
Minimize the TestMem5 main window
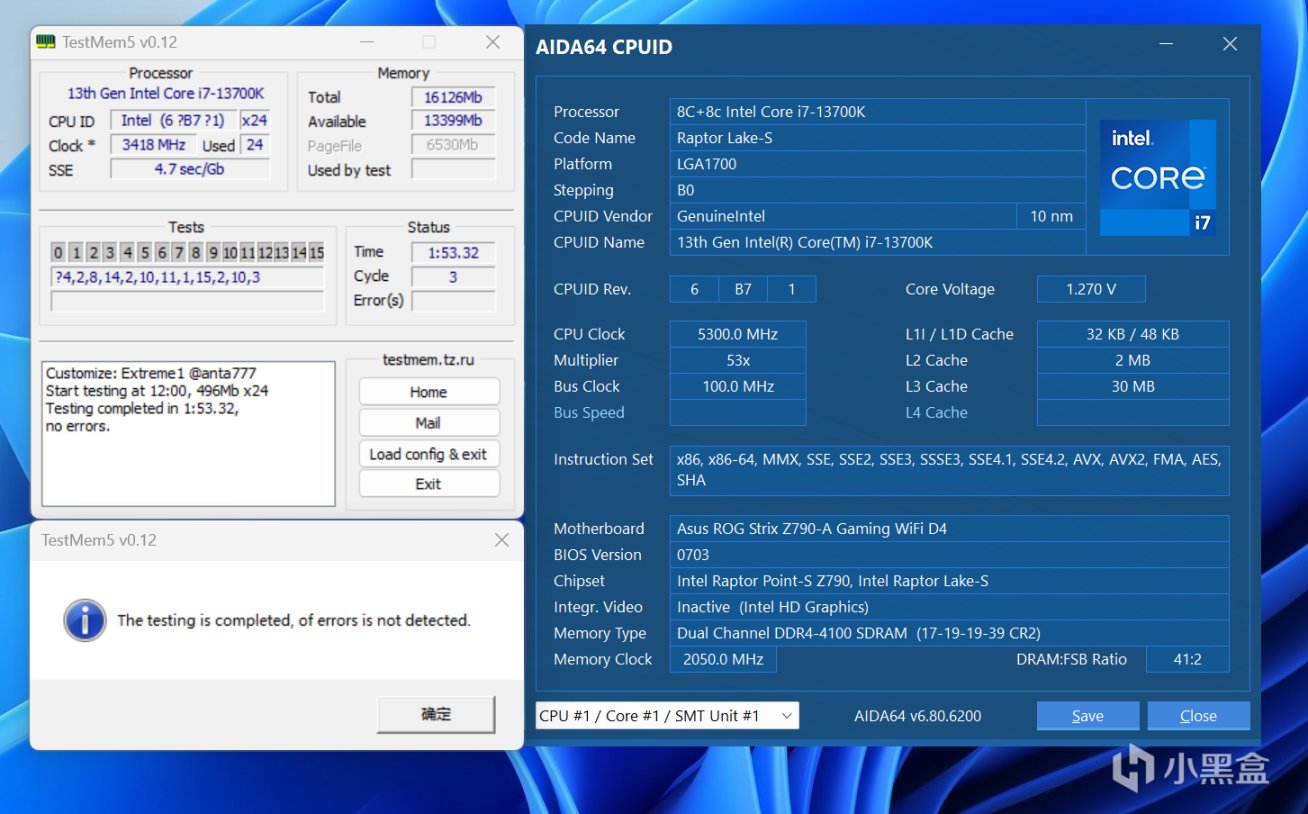click(369, 42)
